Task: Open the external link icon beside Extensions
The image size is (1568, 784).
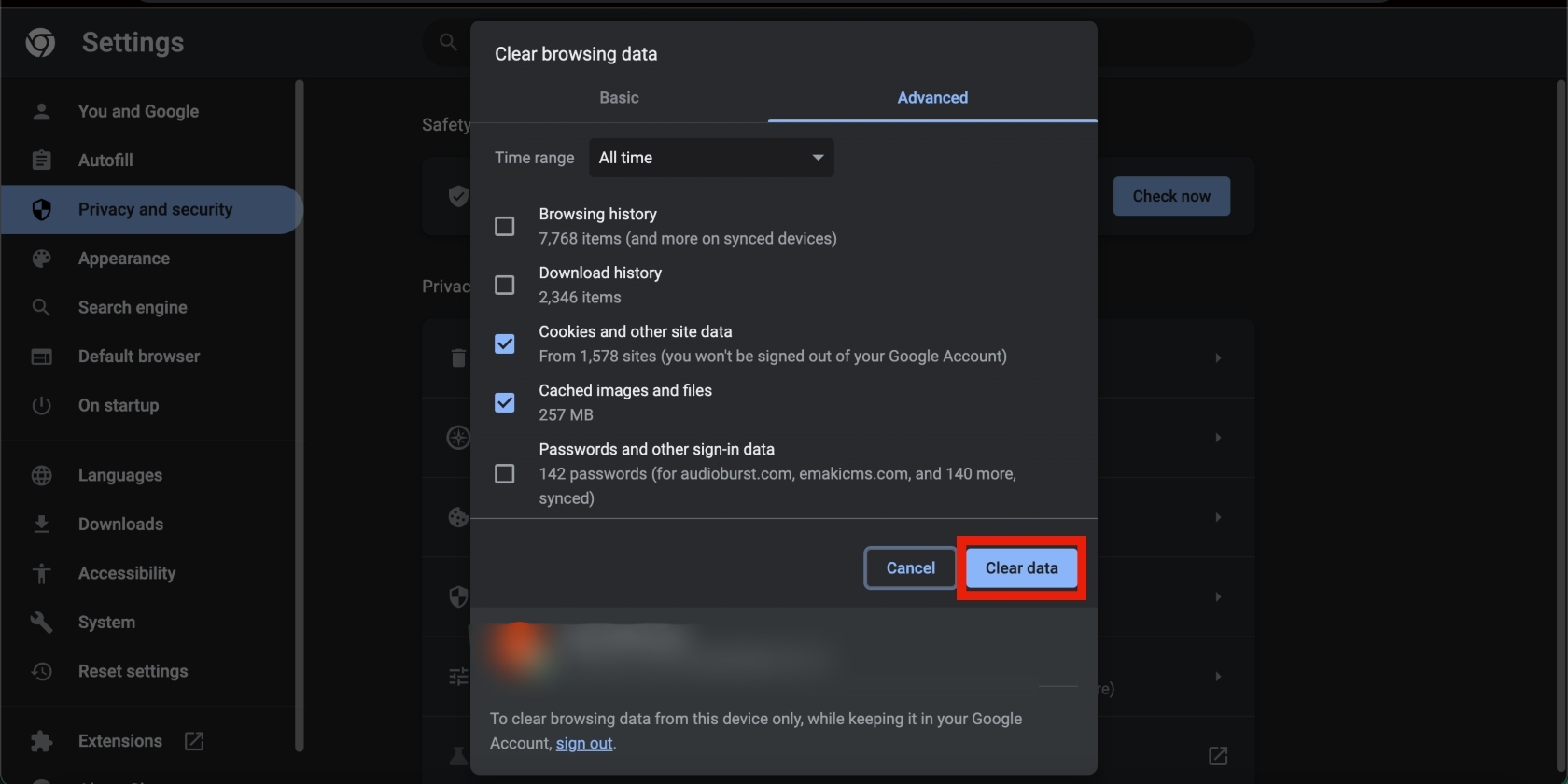Action: [x=194, y=741]
